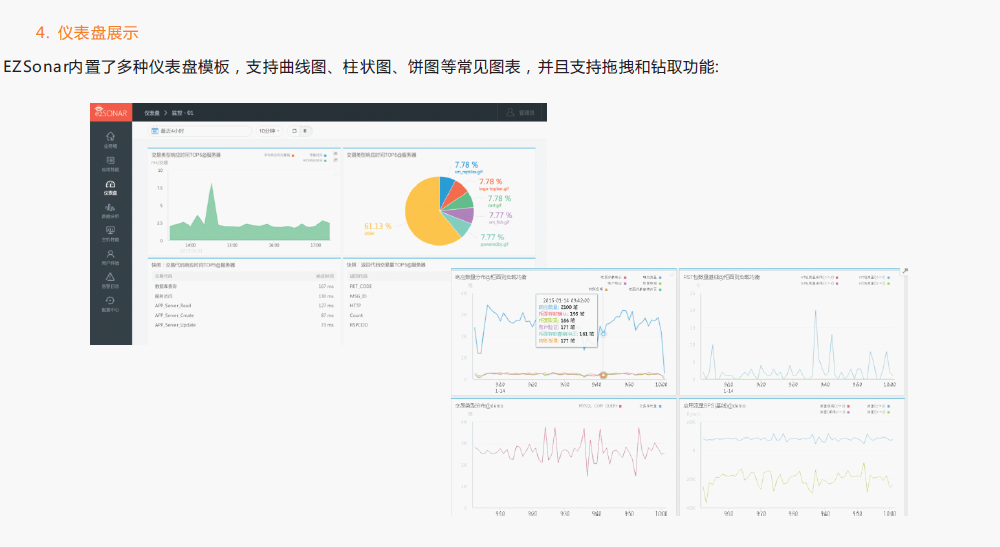Viewport: 1000px width, 547px height.
Task: Click the pause button beside refresh
Action: pyautogui.click(x=306, y=130)
